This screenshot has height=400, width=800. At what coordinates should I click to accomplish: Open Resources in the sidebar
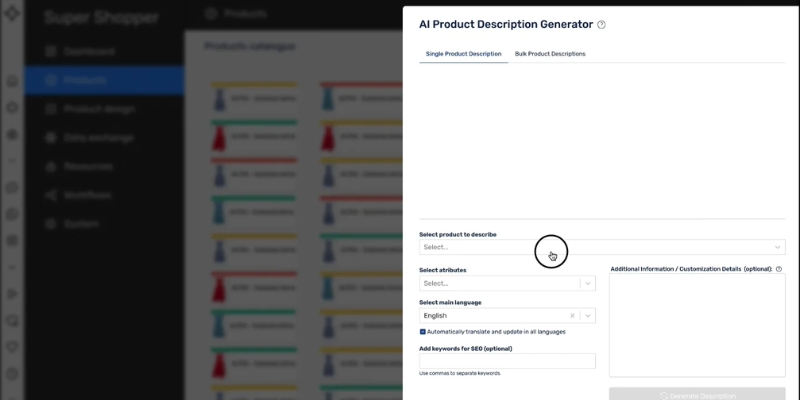(104, 166)
